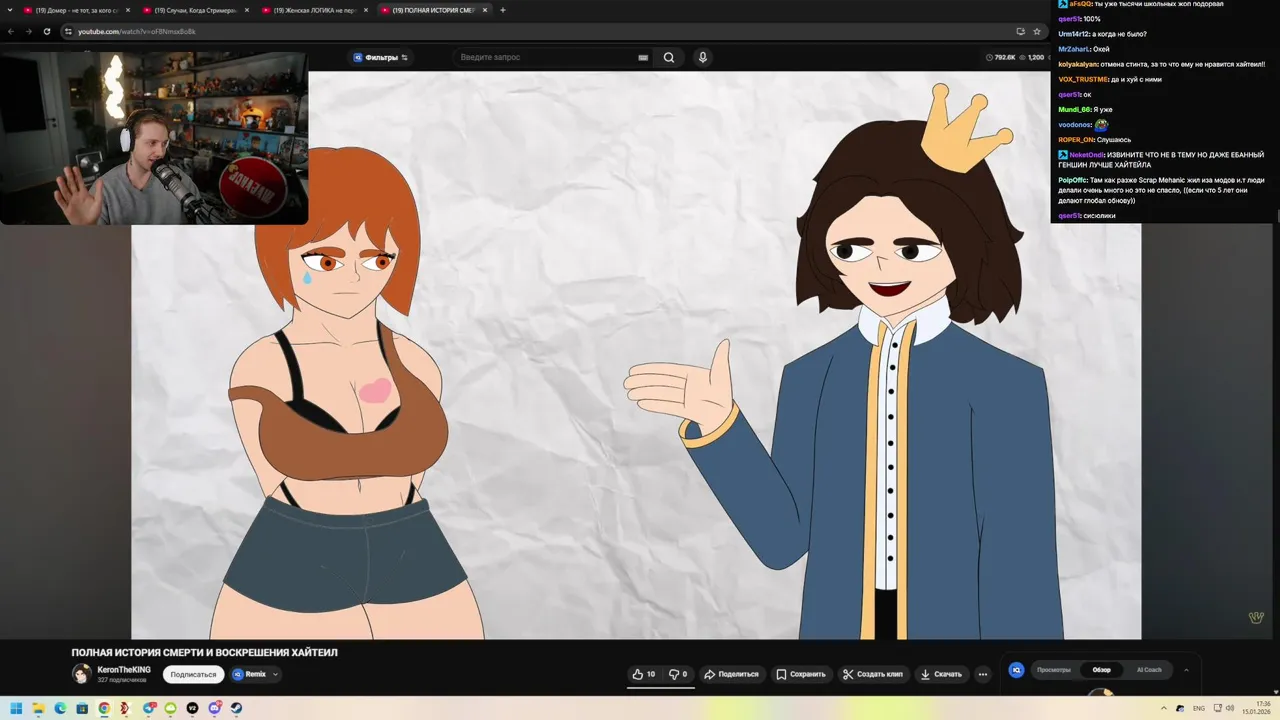The height and width of the screenshot is (720, 1280).
Task: Click the browser forward arrow
Action: coord(28,31)
